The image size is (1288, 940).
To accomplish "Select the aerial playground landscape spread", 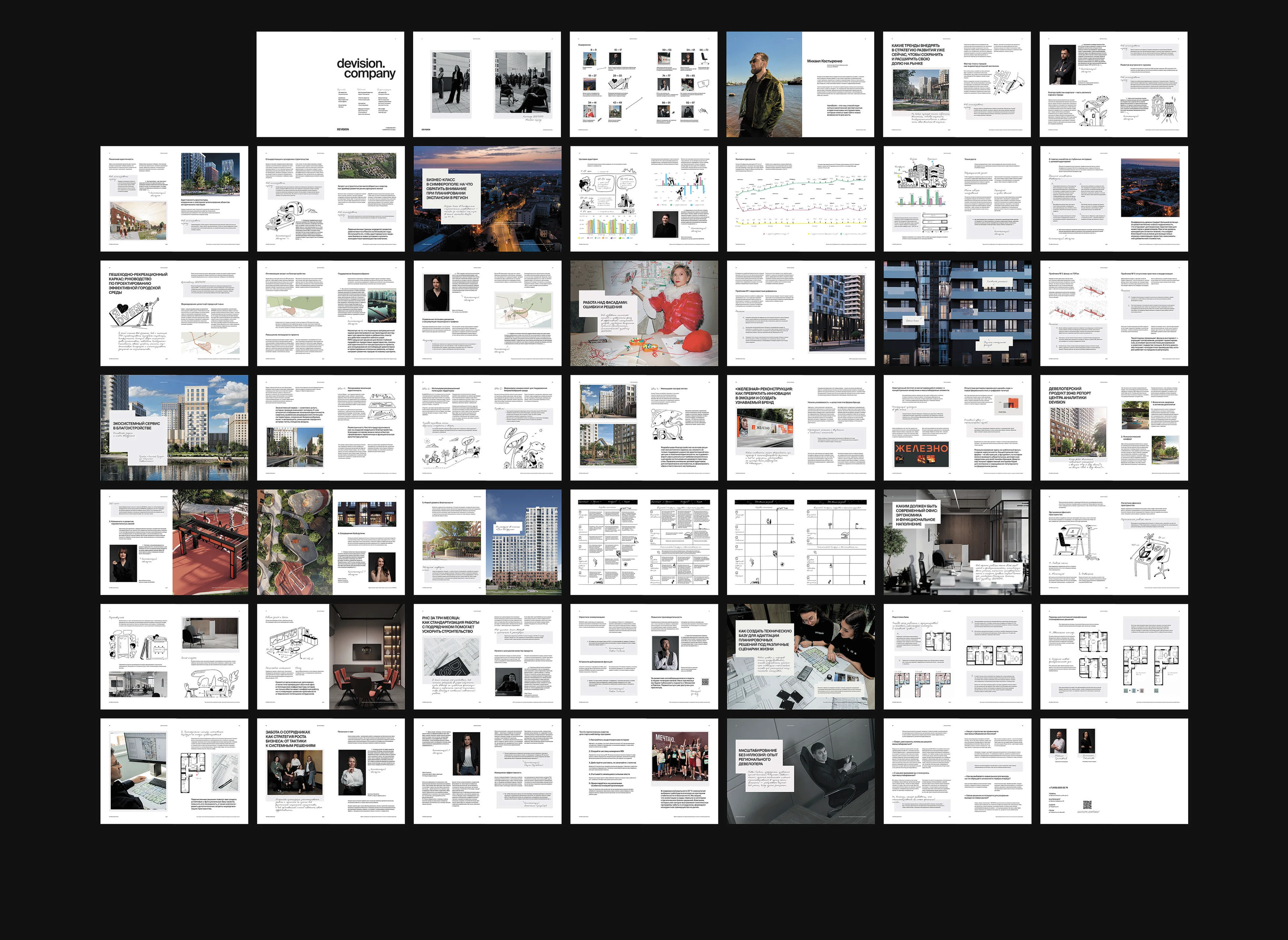I will (331, 542).
